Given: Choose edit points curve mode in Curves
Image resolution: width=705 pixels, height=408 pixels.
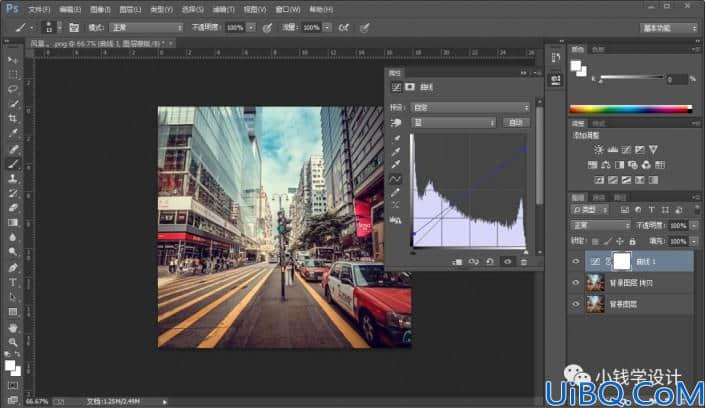Looking at the screenshot, I should click(x=395, y=179).
